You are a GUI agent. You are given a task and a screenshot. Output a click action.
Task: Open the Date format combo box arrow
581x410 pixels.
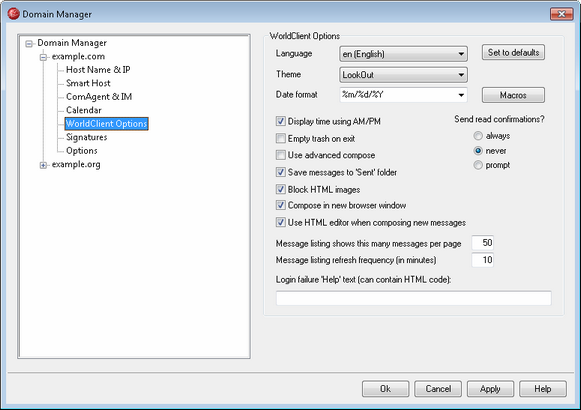click(461, 95)
